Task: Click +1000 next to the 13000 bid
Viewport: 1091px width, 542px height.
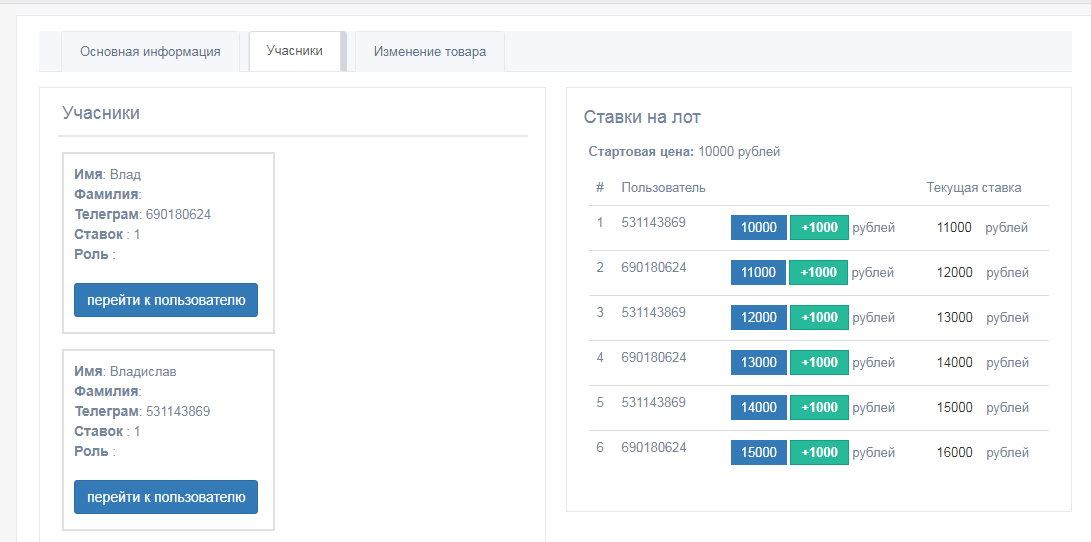Action: click(x=819, y=362)
